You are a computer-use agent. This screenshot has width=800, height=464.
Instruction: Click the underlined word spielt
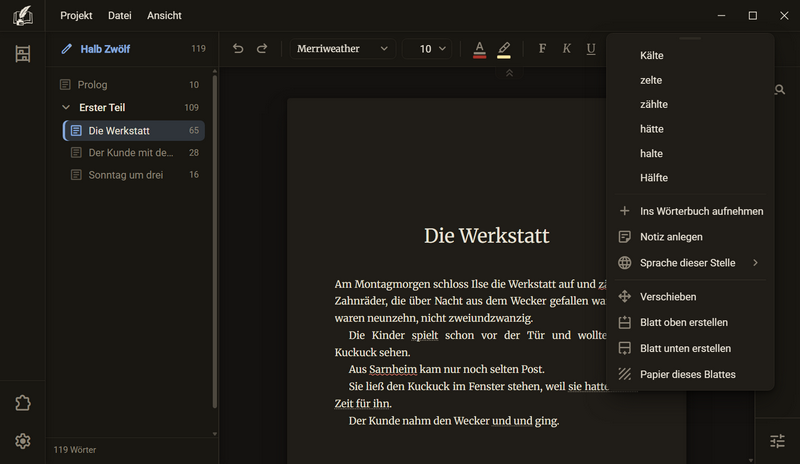click(x=425, y=335)
